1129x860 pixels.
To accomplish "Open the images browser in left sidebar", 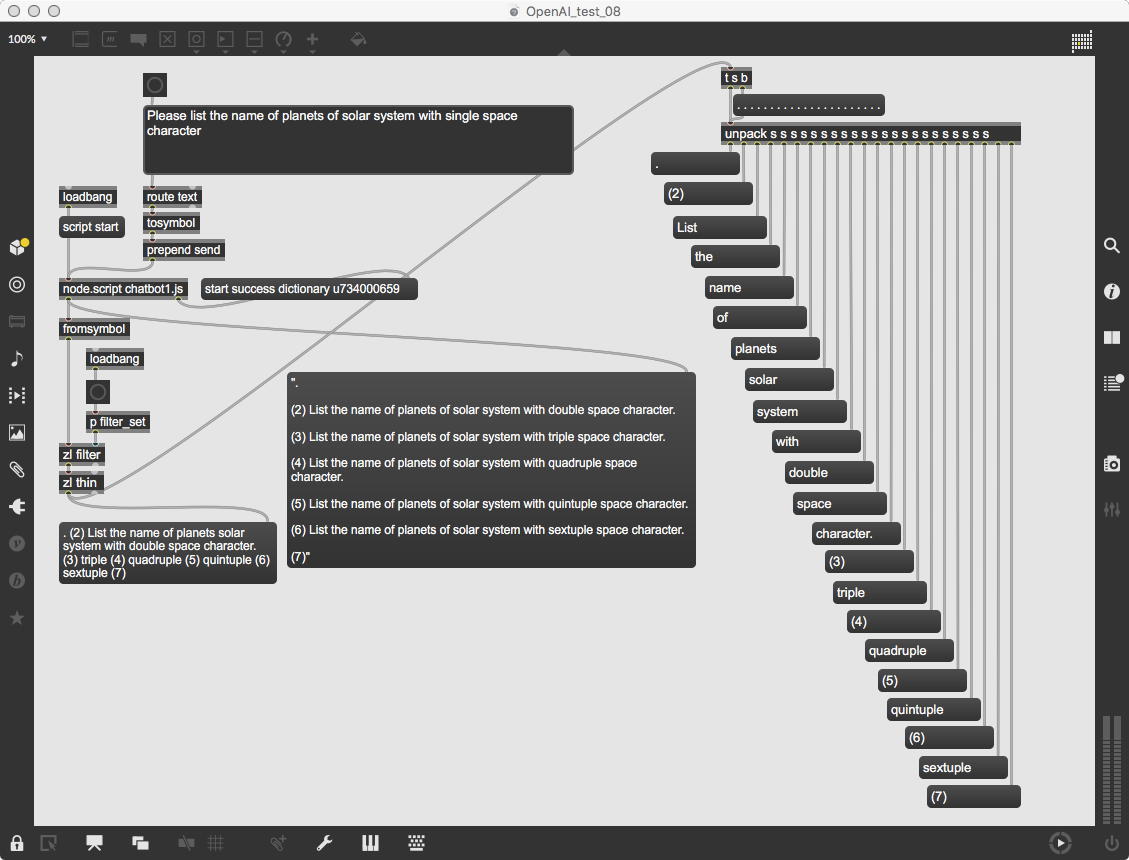I will [x=17, y=432].
